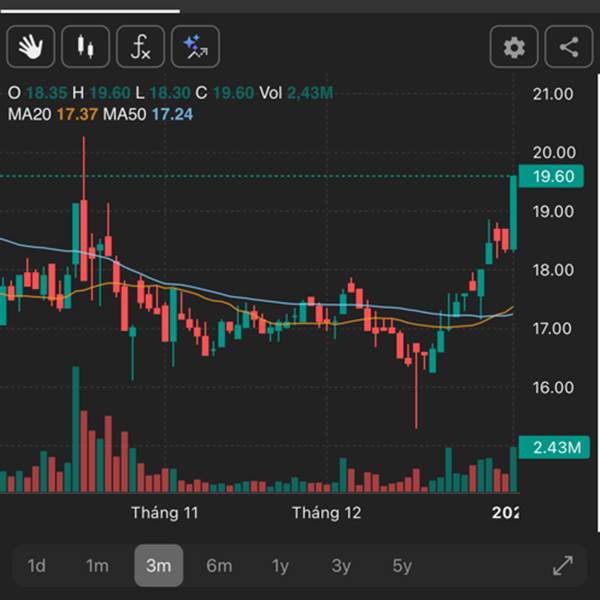Click the Tháng 11 date axis label
Image resolution: width=600 pixels, height=600 pixels.
[x=165, y=513]
